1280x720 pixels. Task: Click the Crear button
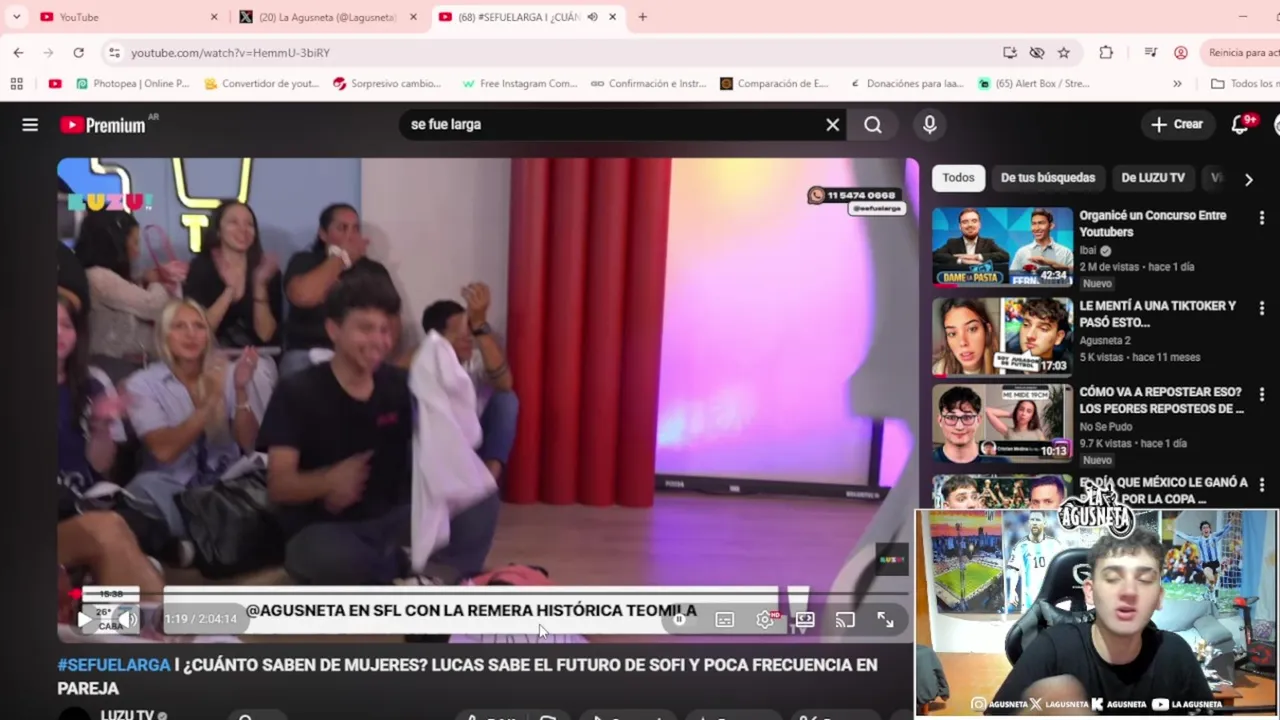[1177, 125]
